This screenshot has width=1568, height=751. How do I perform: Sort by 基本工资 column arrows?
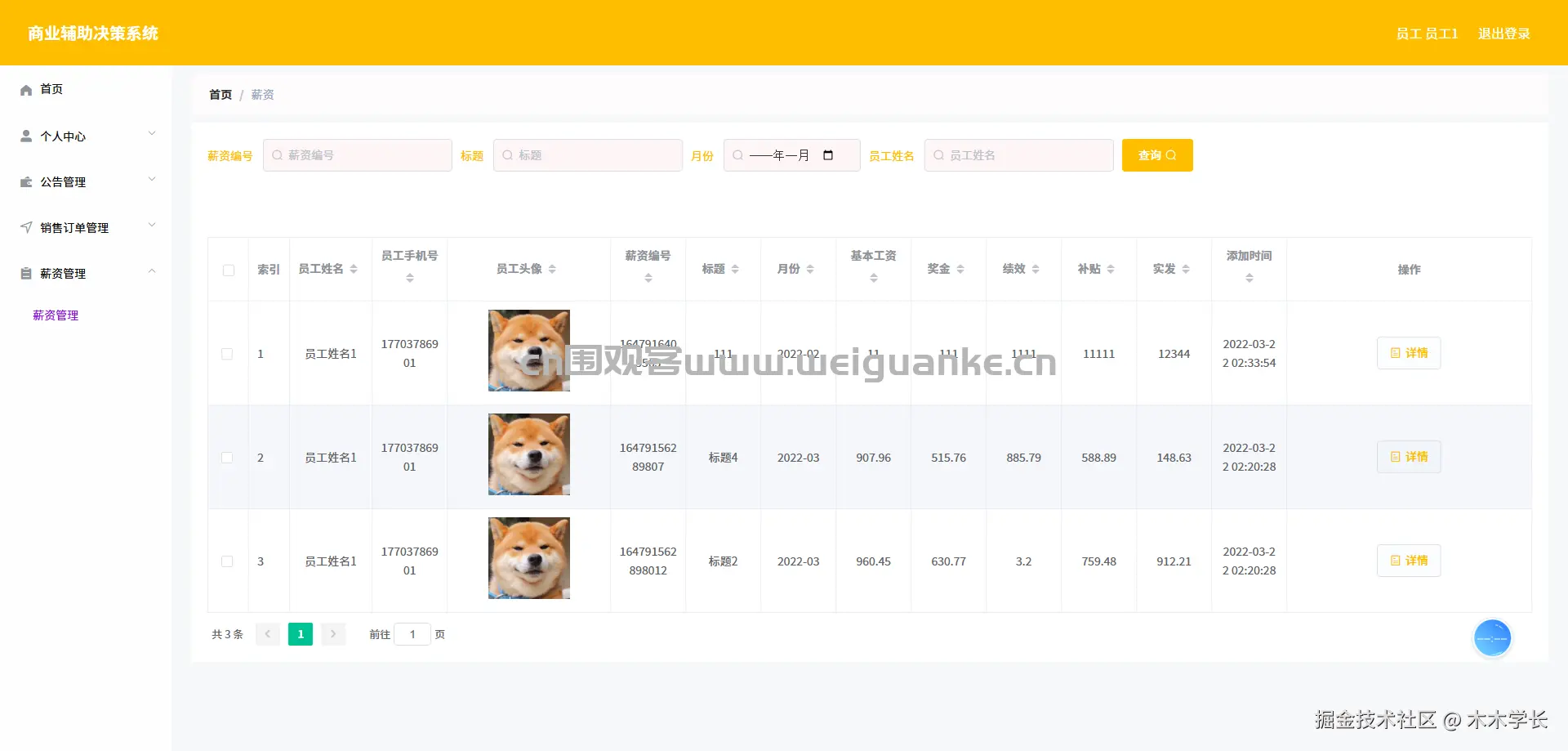coord(874,279)
